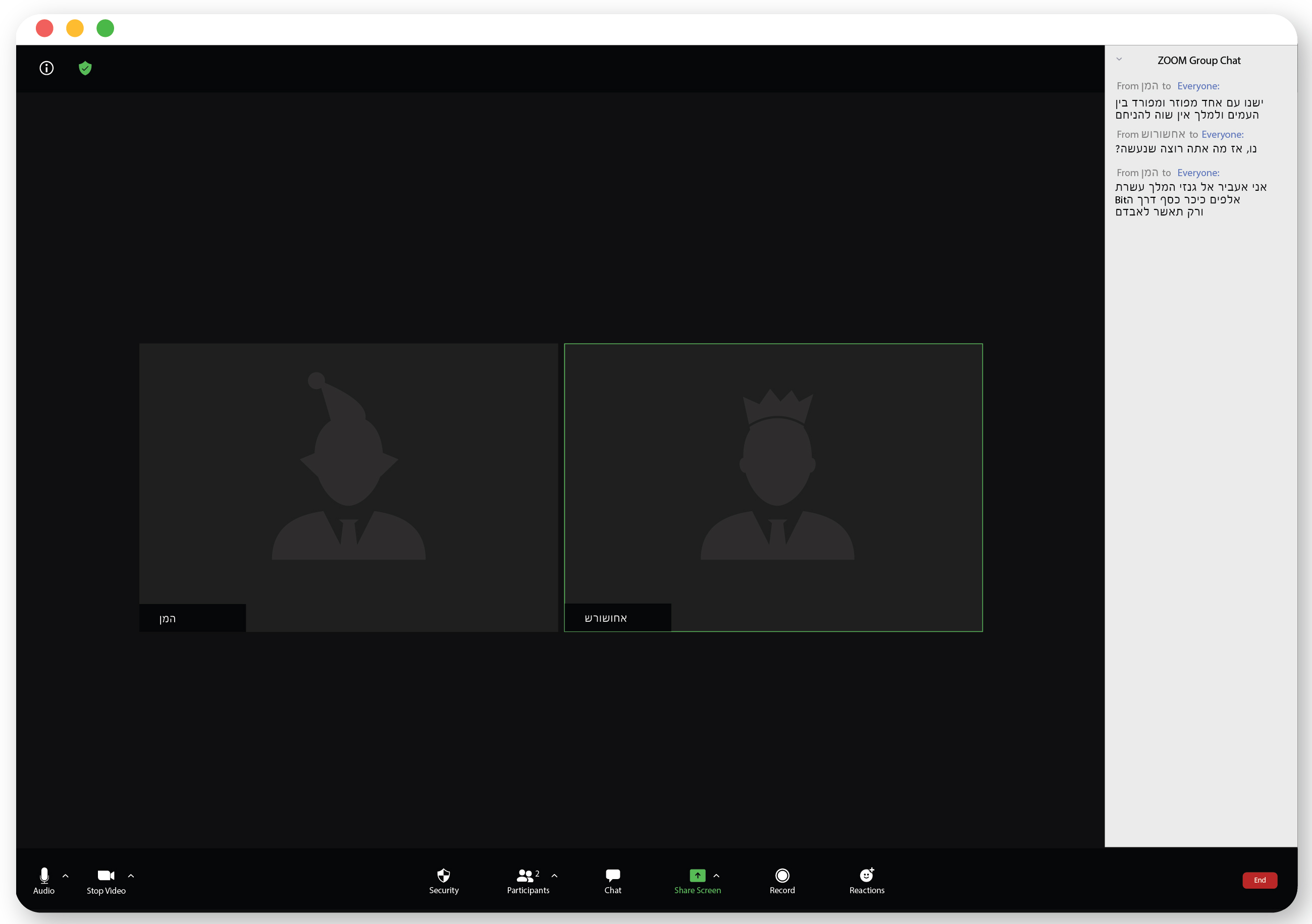Click the meeting information icon

(x=46, y=69)
